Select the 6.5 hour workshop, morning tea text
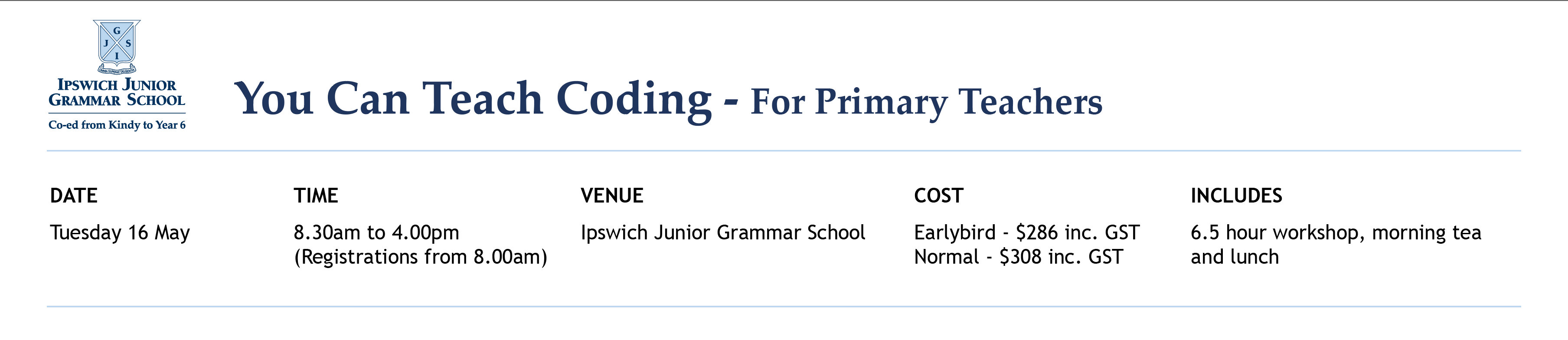 [1336, 233]
